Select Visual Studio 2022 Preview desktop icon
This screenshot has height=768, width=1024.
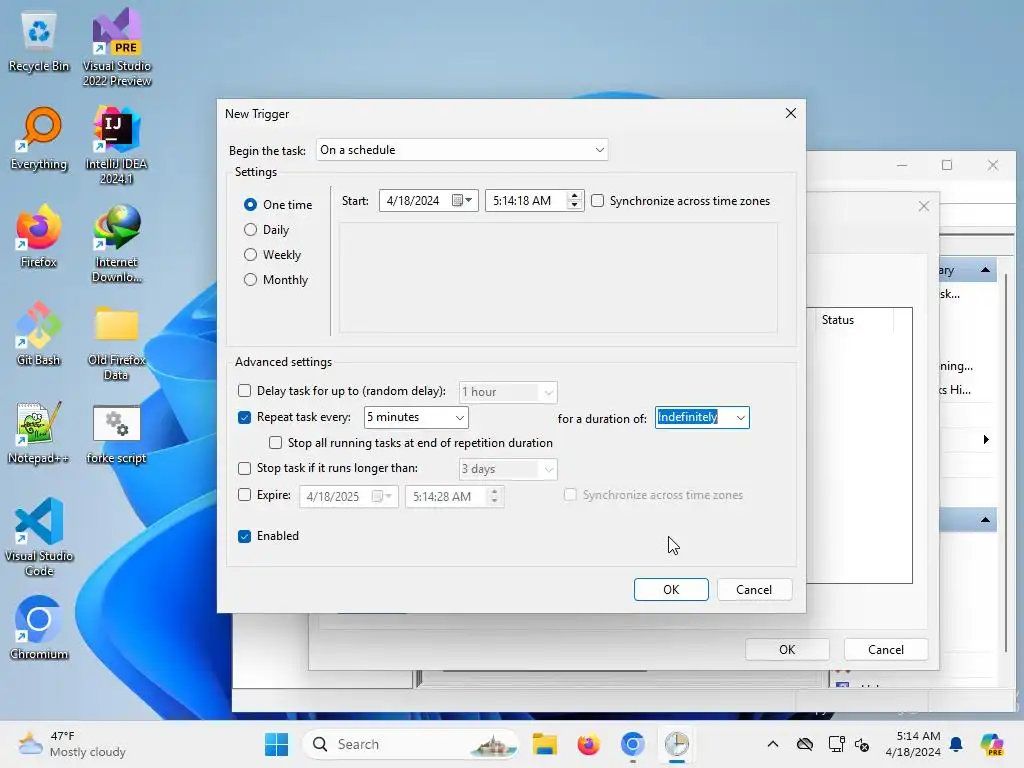point(117,47)
